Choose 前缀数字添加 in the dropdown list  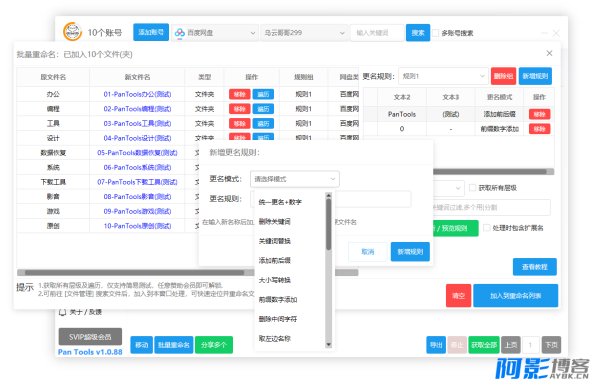coord(278,300)
